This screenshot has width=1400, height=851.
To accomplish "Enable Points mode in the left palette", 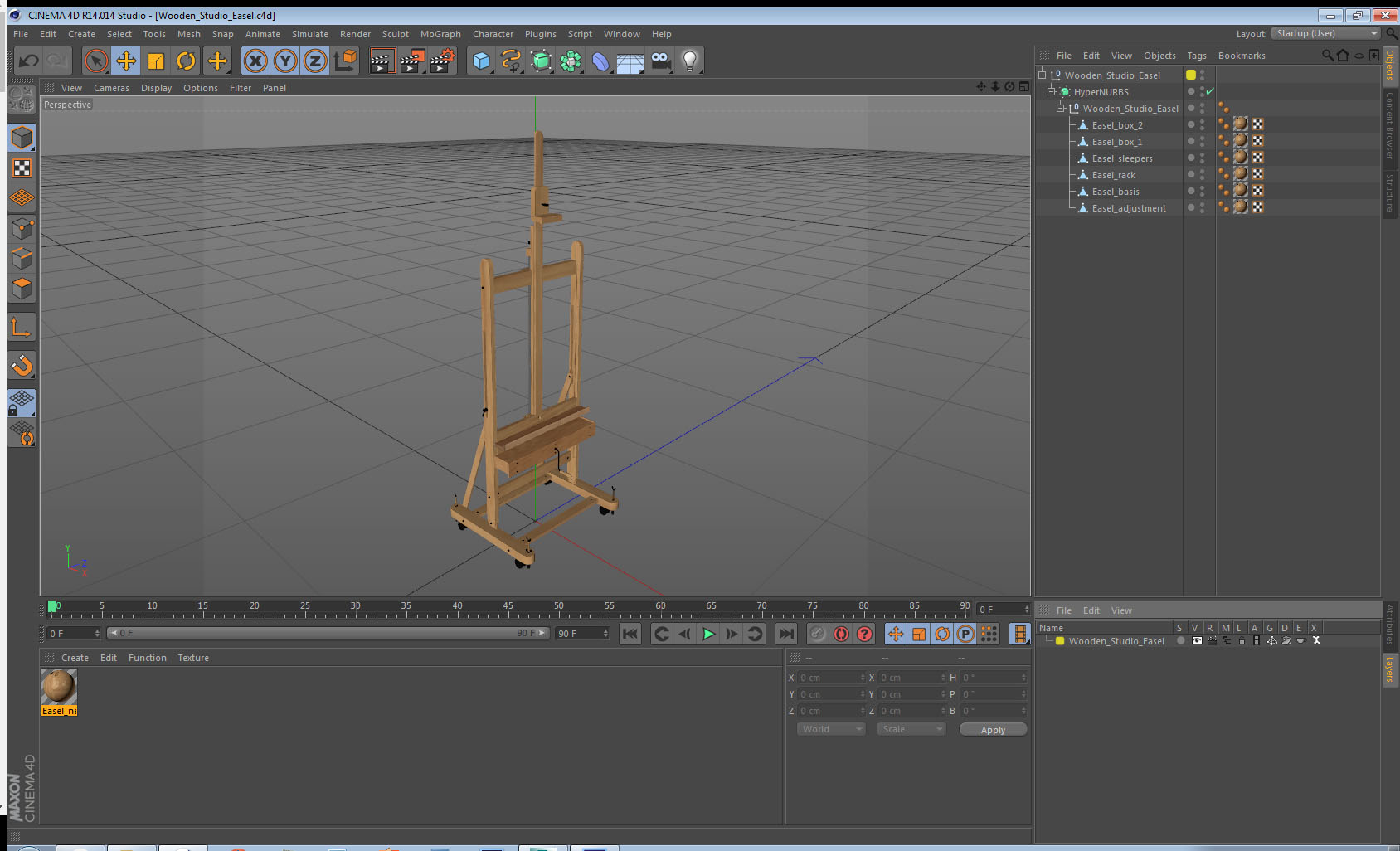I will click(22, 228).
